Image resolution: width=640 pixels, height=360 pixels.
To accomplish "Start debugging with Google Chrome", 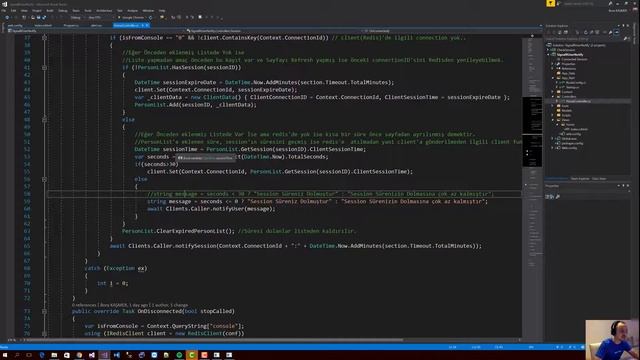I will (x=131, y=18).
